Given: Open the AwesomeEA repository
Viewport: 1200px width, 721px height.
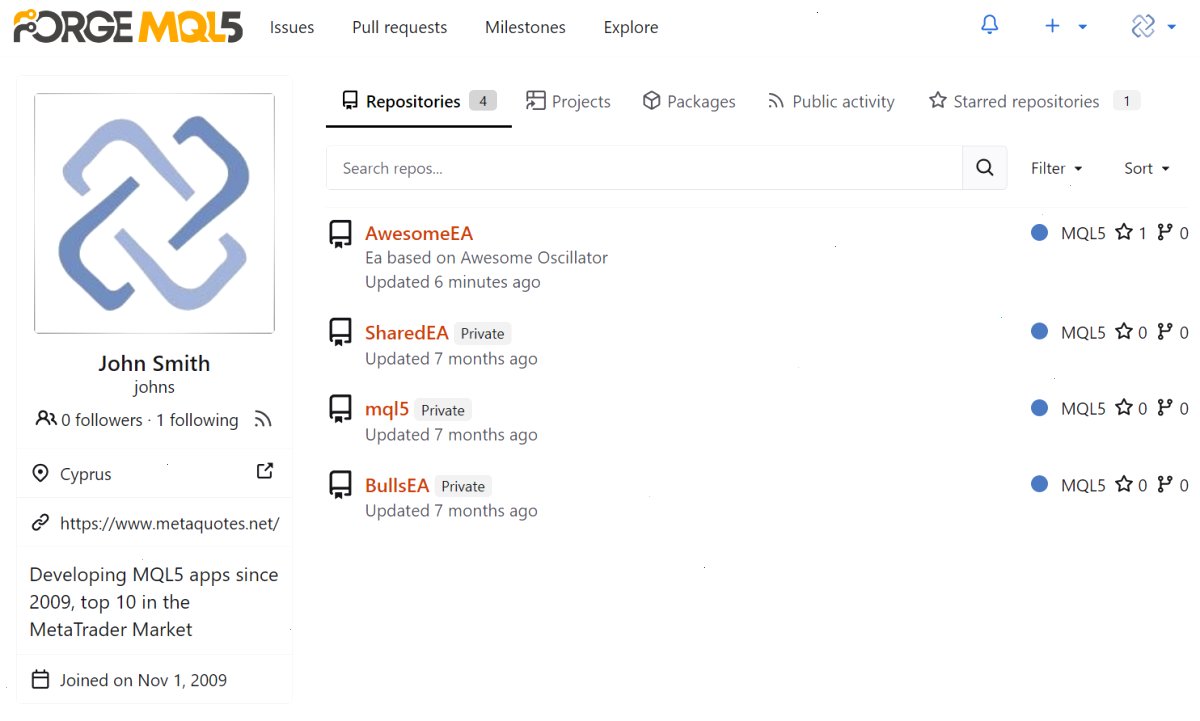Looking at the screenshot, I should (x=419, y=233).
